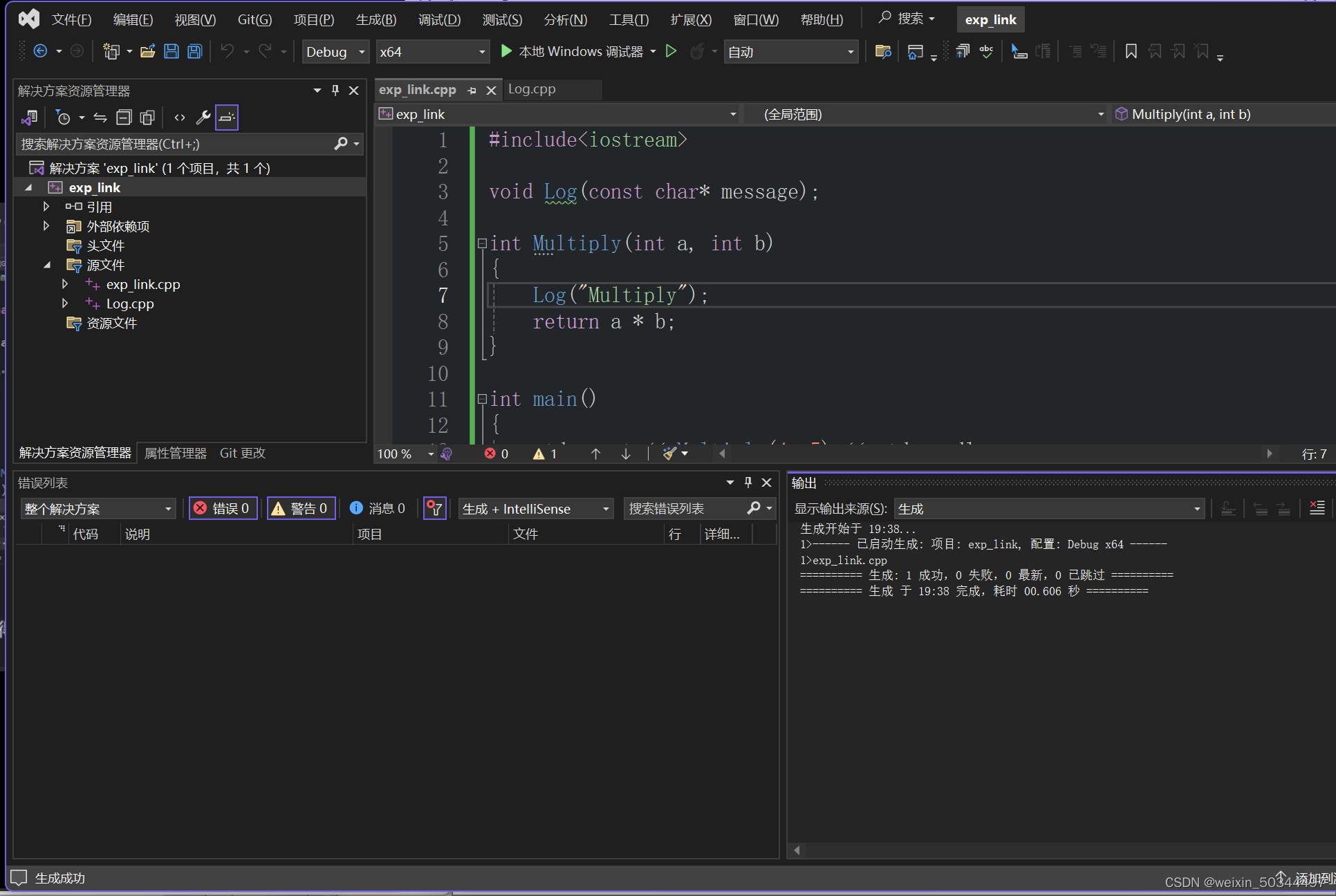The image size is (1336, 896).
Task: Click the clear output icon in Output panel
Action: click(x=1317, y=509)
